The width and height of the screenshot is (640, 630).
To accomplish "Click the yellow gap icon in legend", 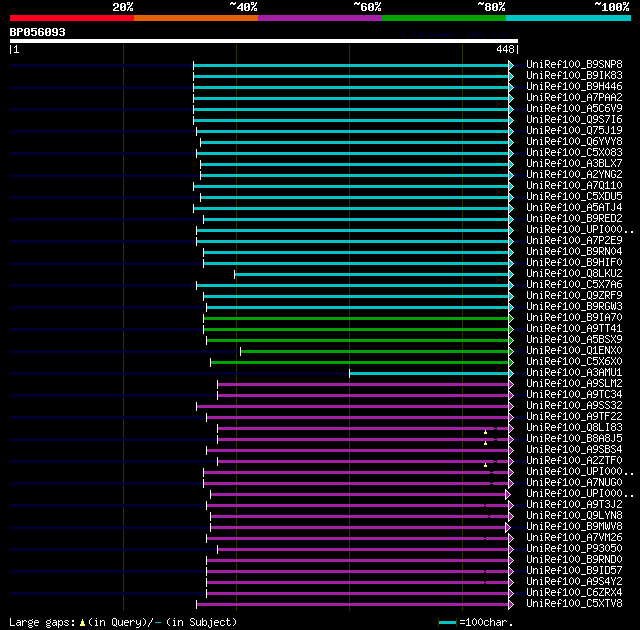I will point(82,623).
